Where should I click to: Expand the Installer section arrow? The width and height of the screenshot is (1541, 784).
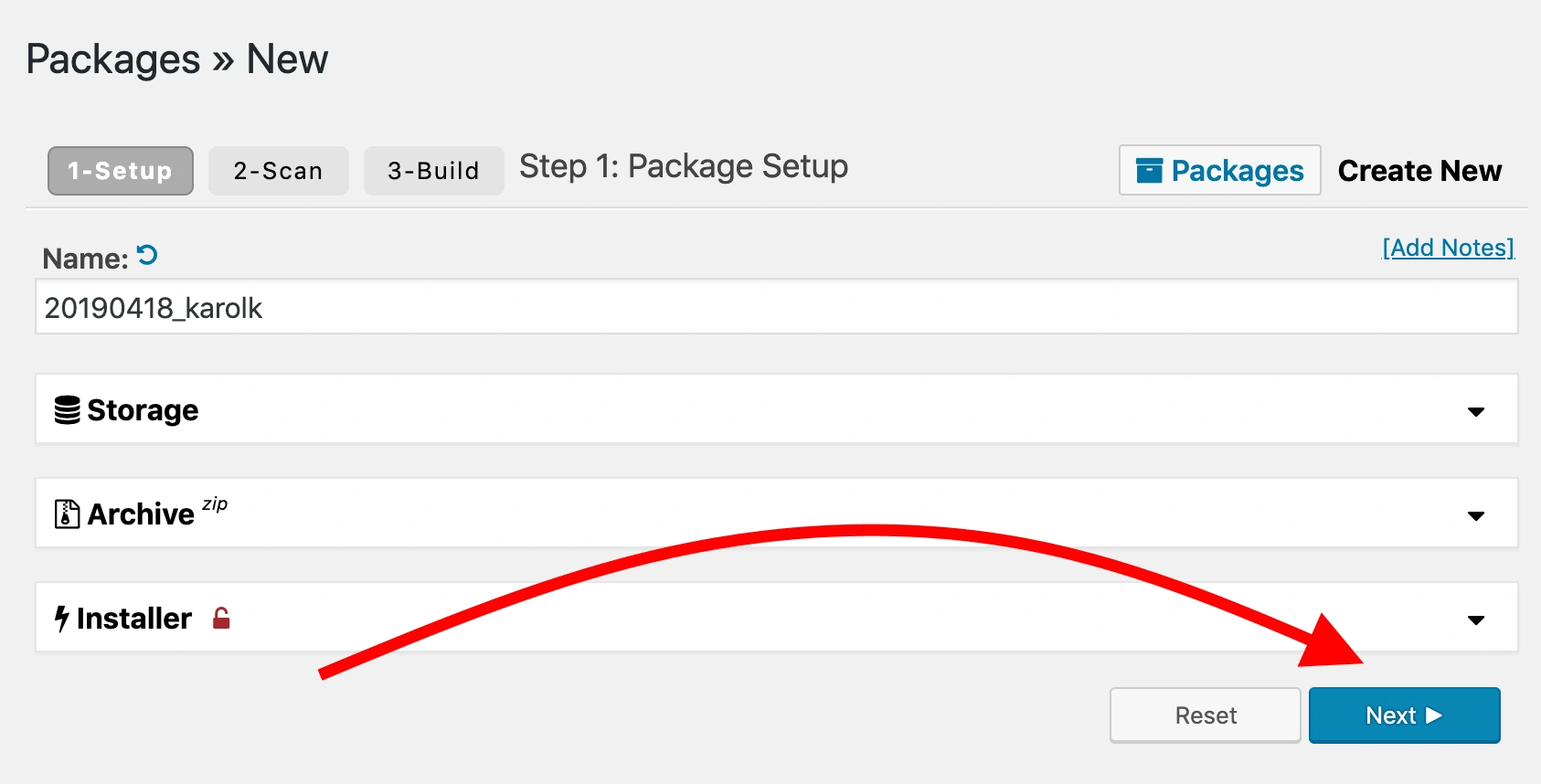1475,620
